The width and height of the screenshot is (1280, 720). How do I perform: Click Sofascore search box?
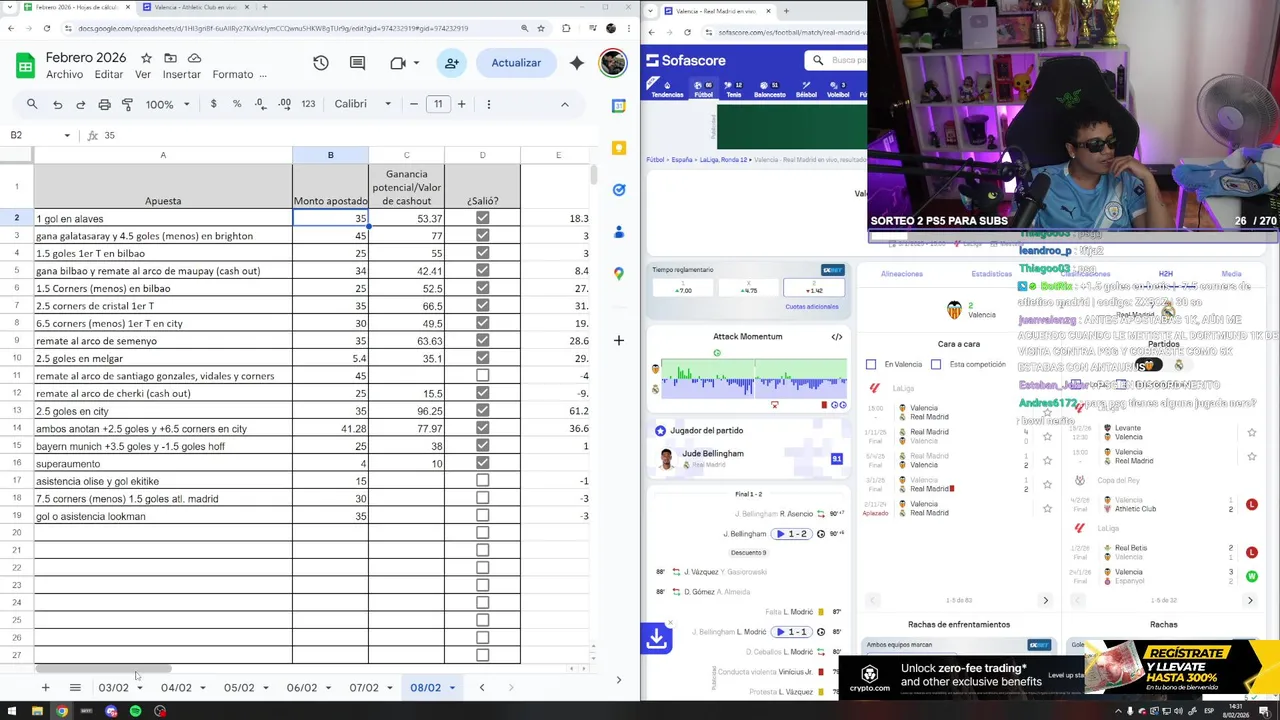coord(836,61)
